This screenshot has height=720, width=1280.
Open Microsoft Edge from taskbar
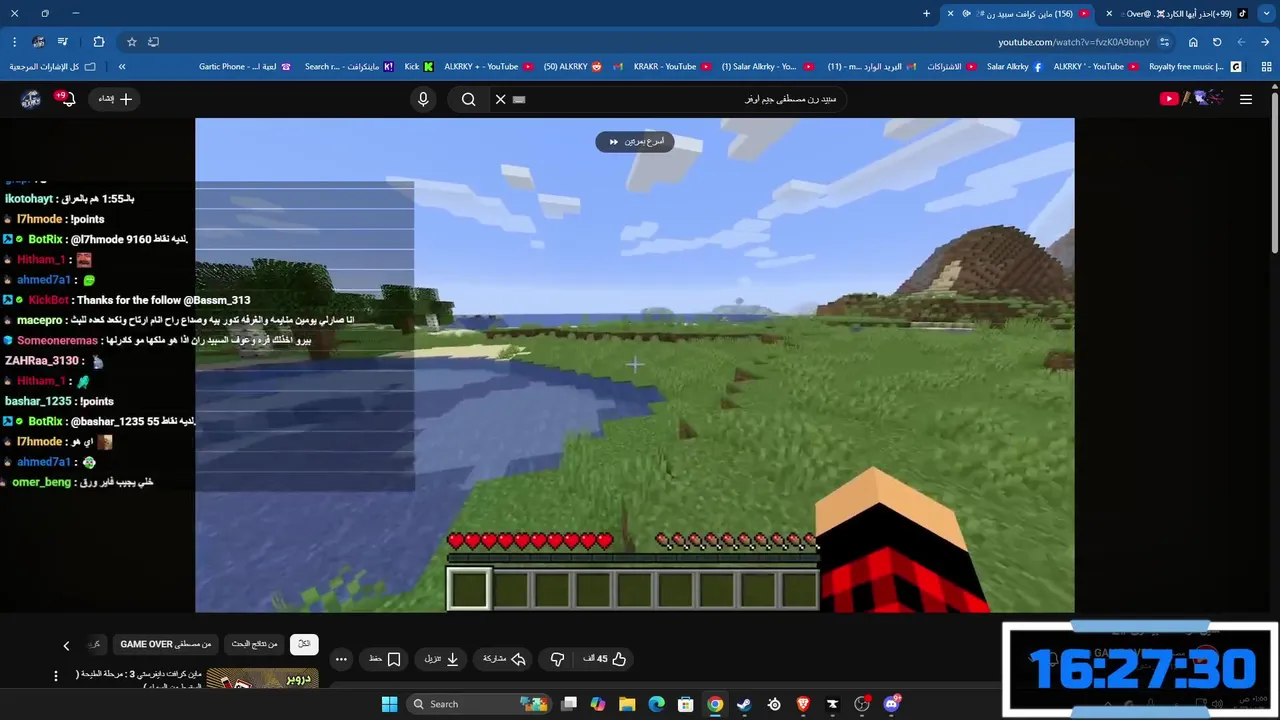(x=656, y=704)
